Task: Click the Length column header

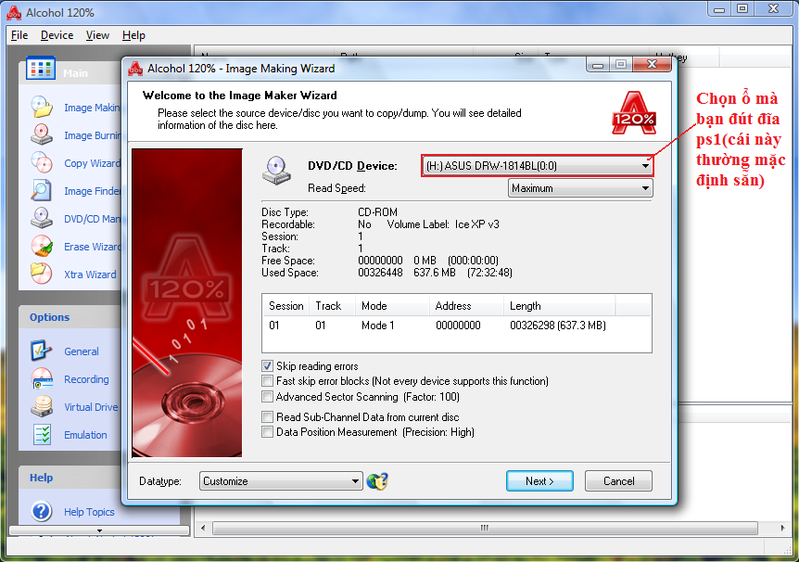Action: 559,306
